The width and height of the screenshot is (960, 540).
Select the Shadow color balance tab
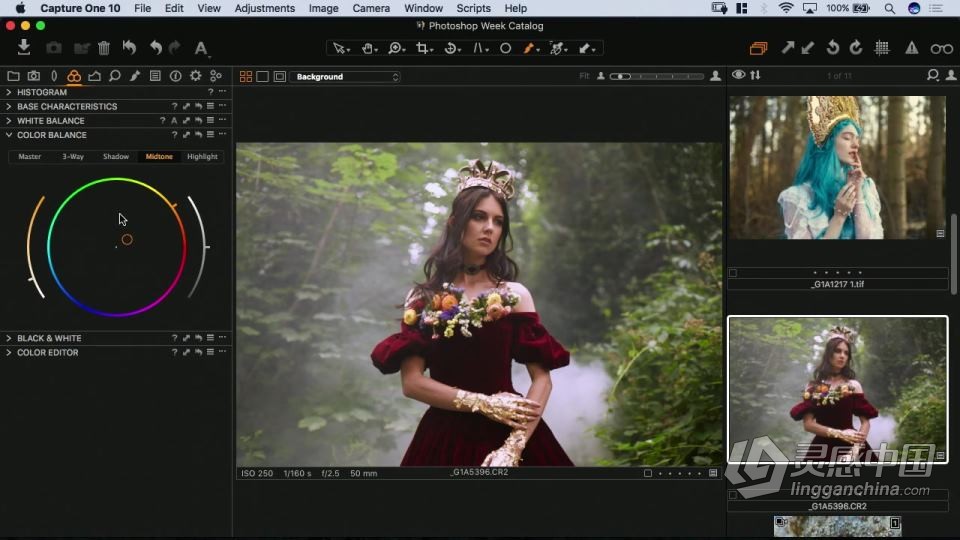(x=116, y=157)
